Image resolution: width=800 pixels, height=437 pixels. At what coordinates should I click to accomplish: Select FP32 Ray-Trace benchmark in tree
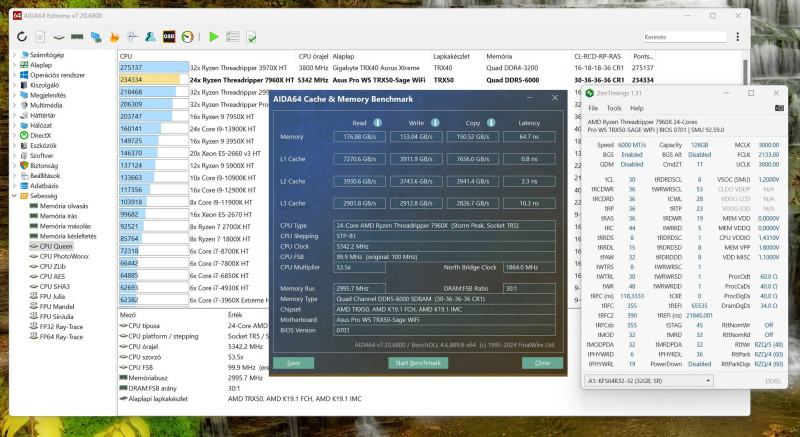coord(61,327)
